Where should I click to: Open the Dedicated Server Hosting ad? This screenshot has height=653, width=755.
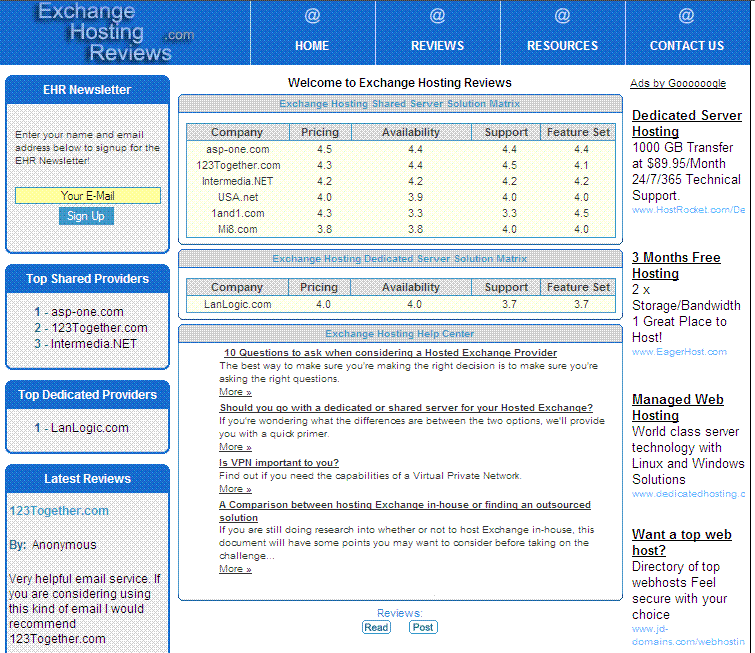click(x=687, y=123)
